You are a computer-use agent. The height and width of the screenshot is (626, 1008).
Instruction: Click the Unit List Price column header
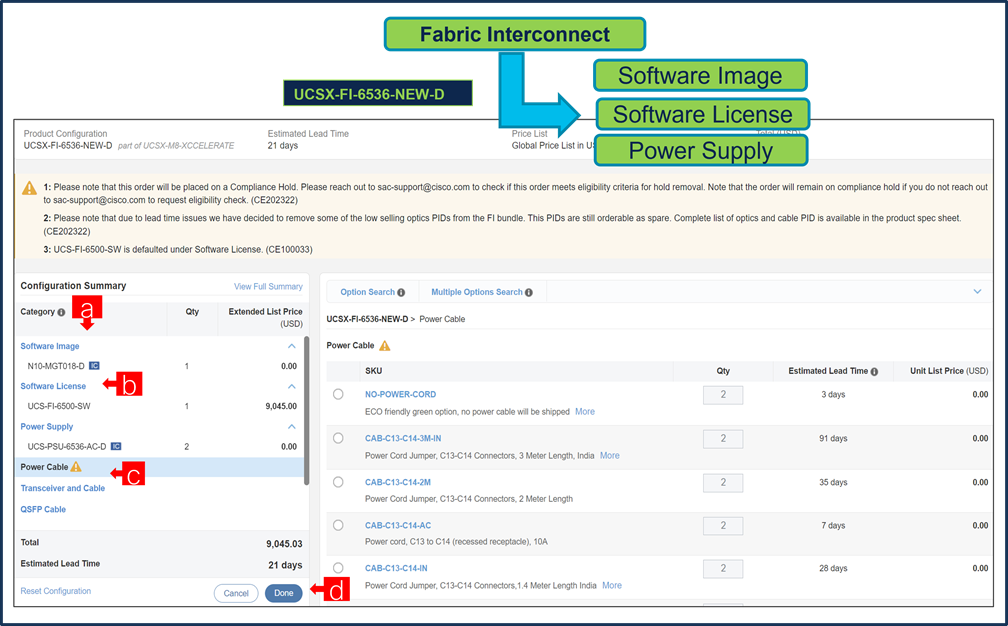click(x=949, y=371)
